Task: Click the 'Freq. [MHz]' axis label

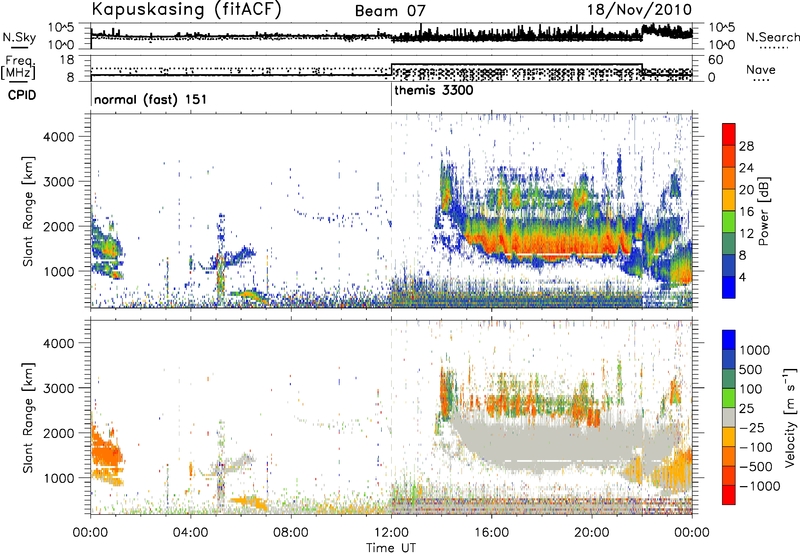Action: [x=19, y=68]
